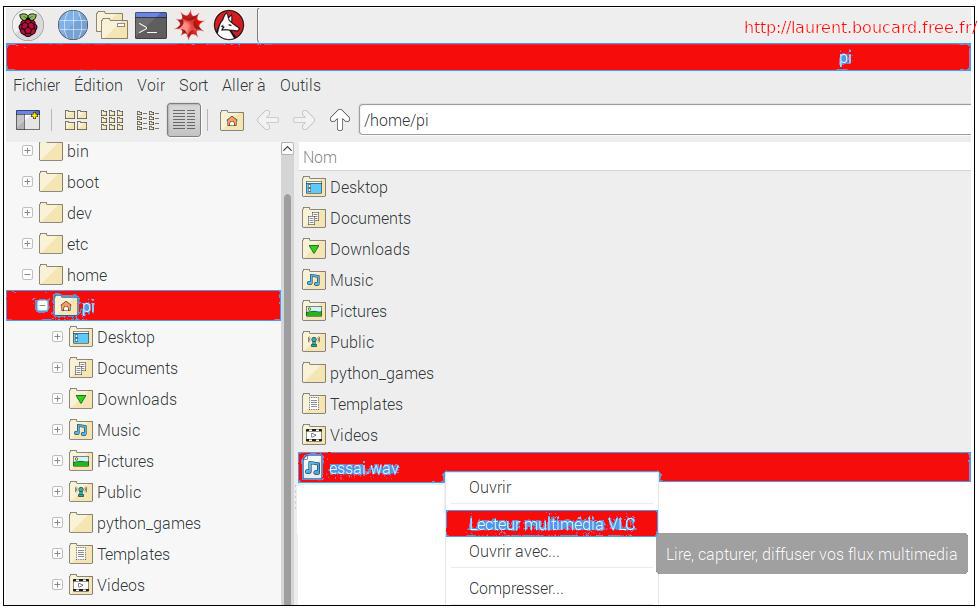Launch the web browser globe icon
Screen dimensions: 978x612
(x=73, y=26)
